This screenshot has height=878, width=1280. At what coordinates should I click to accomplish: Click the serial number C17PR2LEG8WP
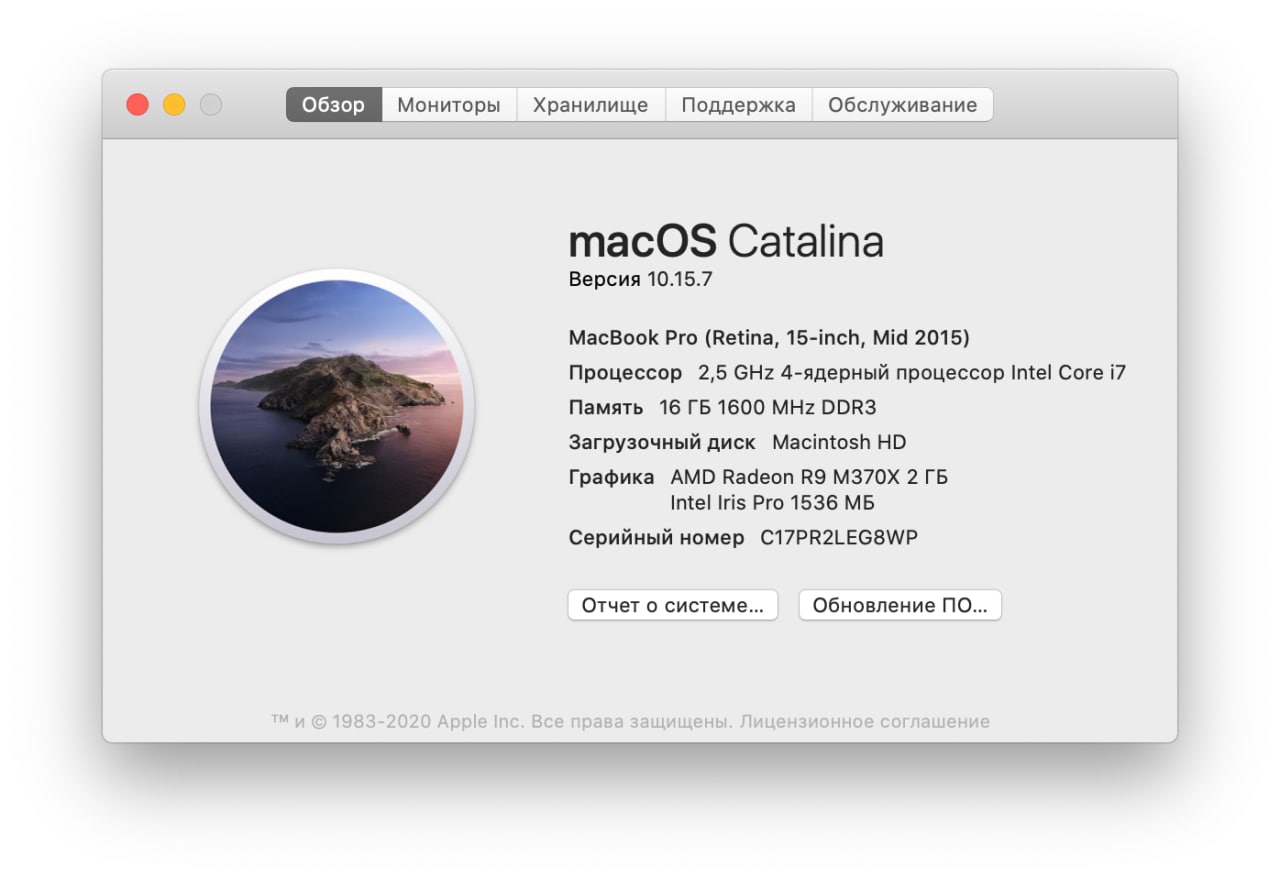point(839,538)
